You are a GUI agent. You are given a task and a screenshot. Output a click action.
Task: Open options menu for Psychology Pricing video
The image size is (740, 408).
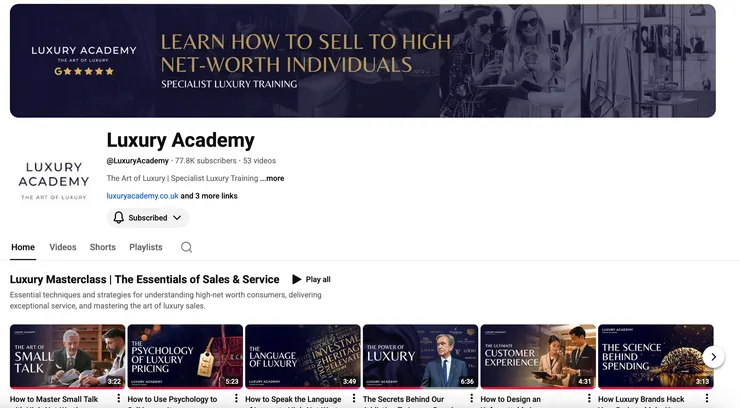236,399
